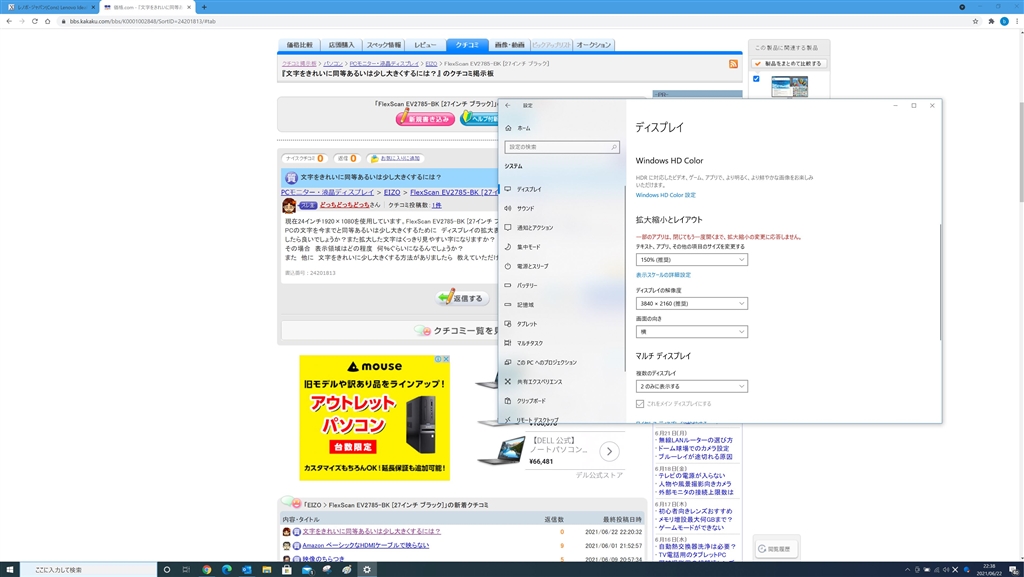Viewport: 1024px width, 577px height.
Task: Open File Explorer from taskbar
Action: point(266,570)
